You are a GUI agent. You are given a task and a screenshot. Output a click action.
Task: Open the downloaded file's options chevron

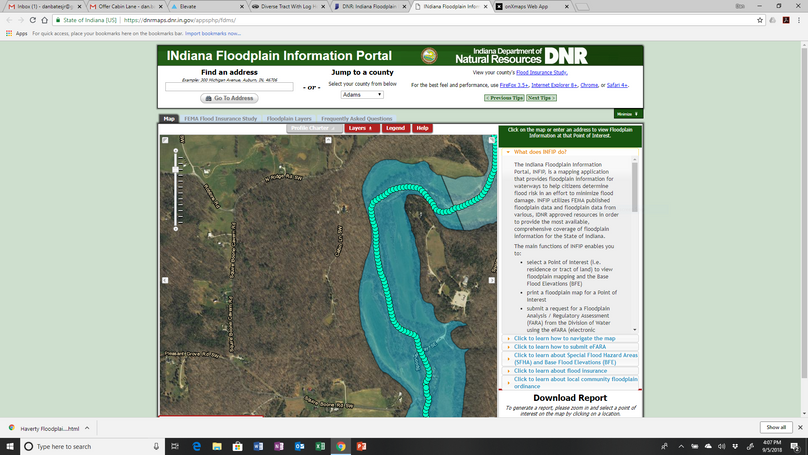[87, 428]
